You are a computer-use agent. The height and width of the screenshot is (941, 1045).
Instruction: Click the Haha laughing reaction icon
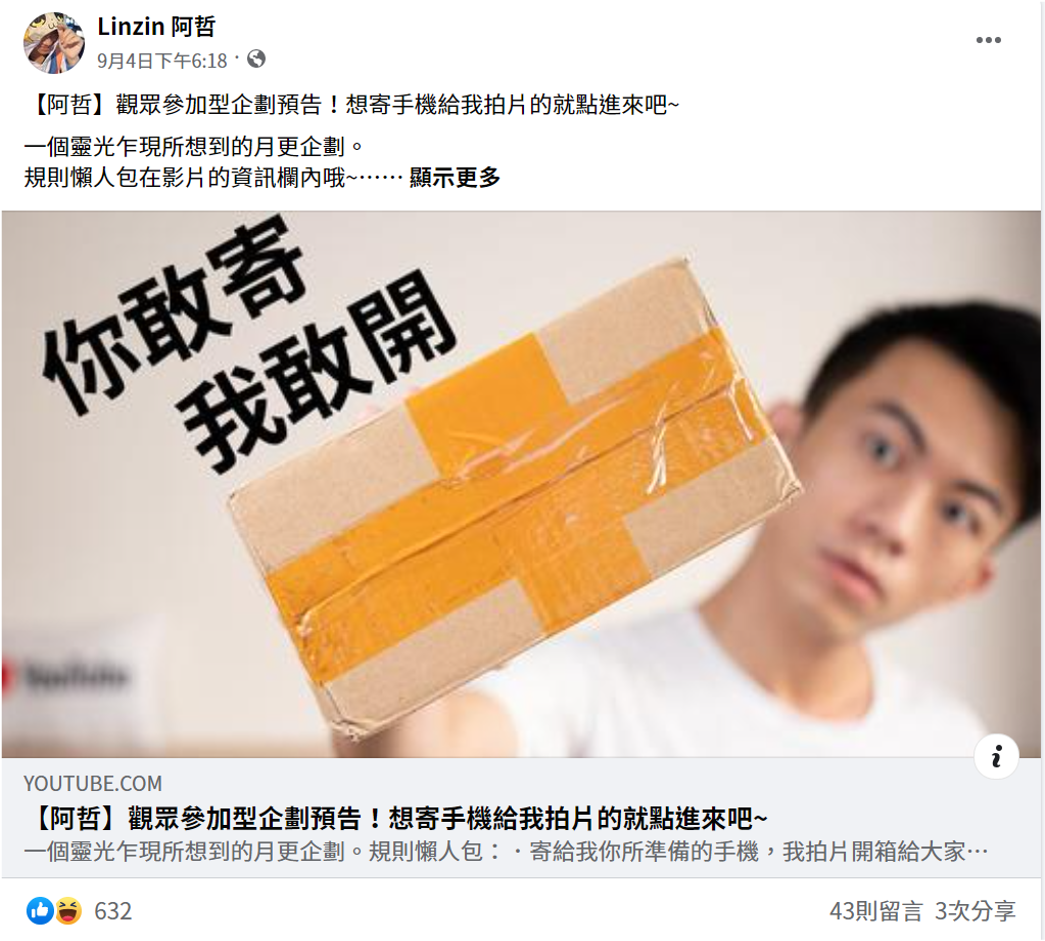pyautogui.click(x=69, y=910)
